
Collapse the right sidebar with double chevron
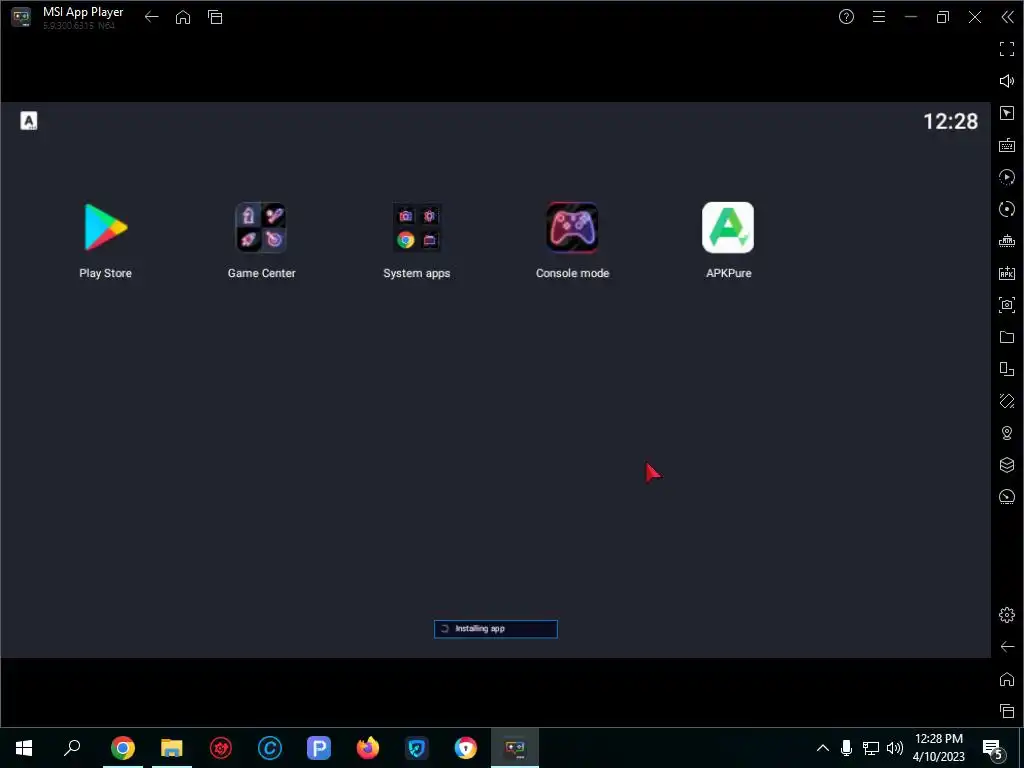pyautogui.click(x=1008, y=17)
